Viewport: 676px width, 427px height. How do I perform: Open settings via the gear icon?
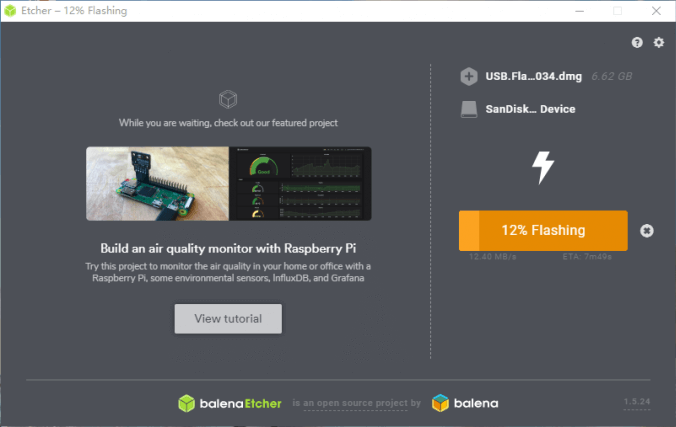tap(658, 42)
